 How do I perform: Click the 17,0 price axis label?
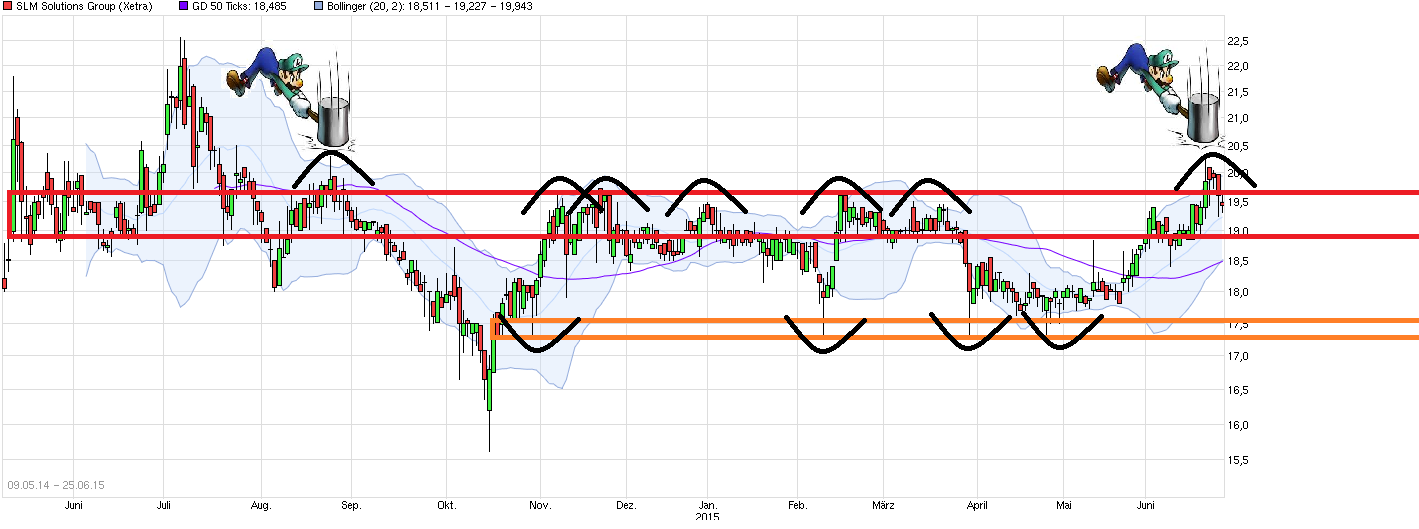tap(1237, 356)
